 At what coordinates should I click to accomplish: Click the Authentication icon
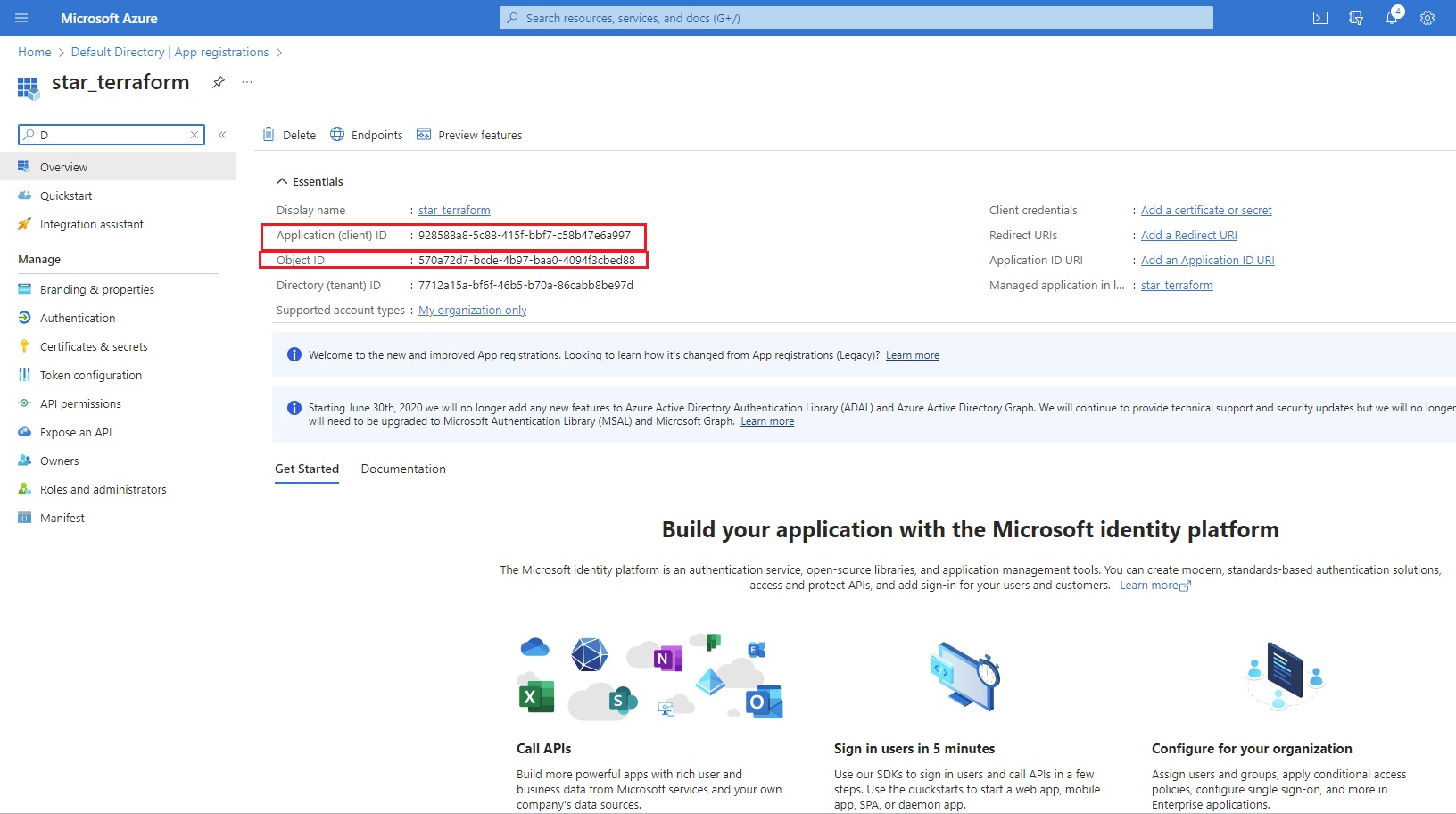pos(24,318)
